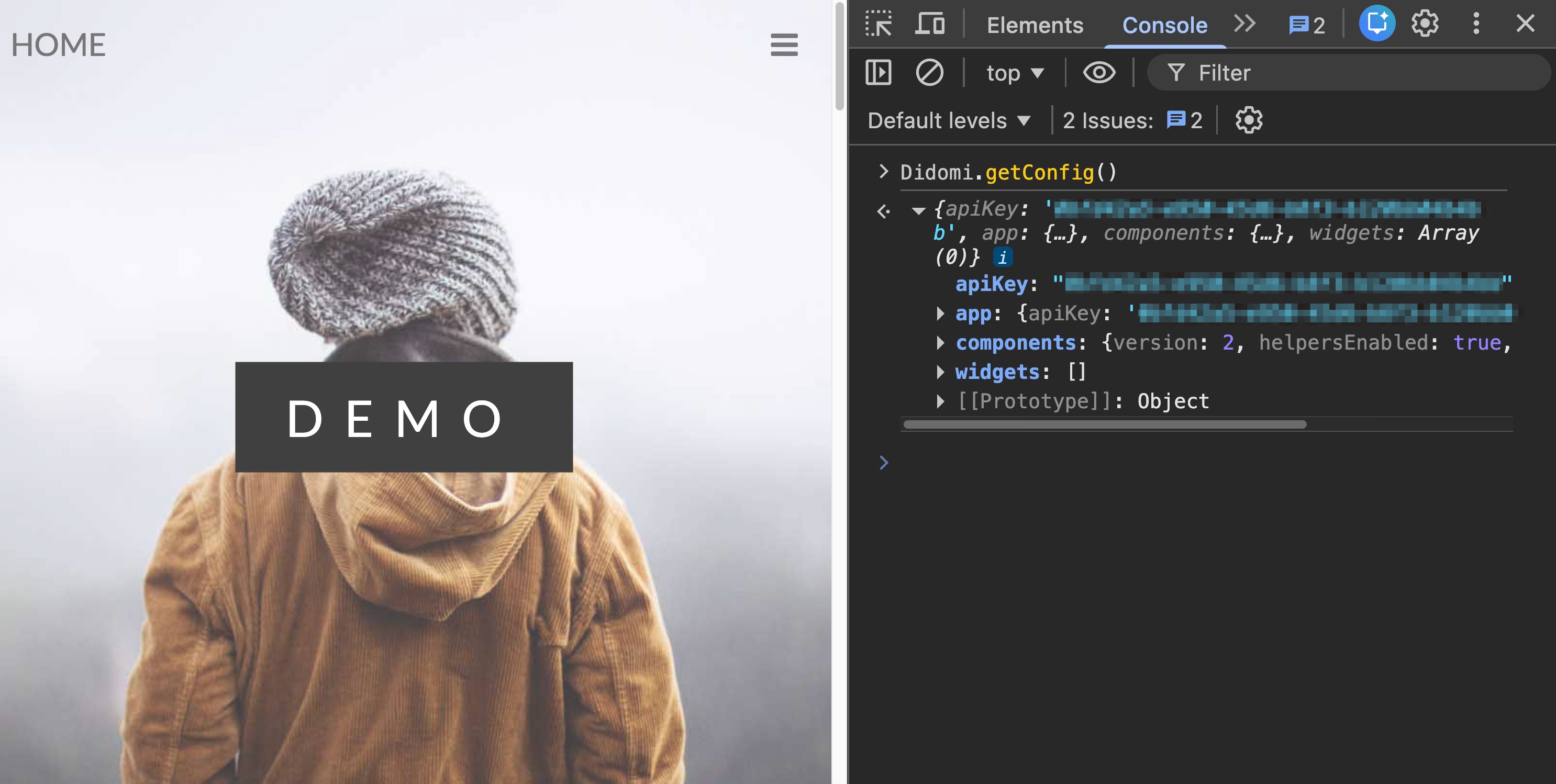Open the top JavaScript context dropdown
Screen dimensions: 1556x784
[1015, 73]
